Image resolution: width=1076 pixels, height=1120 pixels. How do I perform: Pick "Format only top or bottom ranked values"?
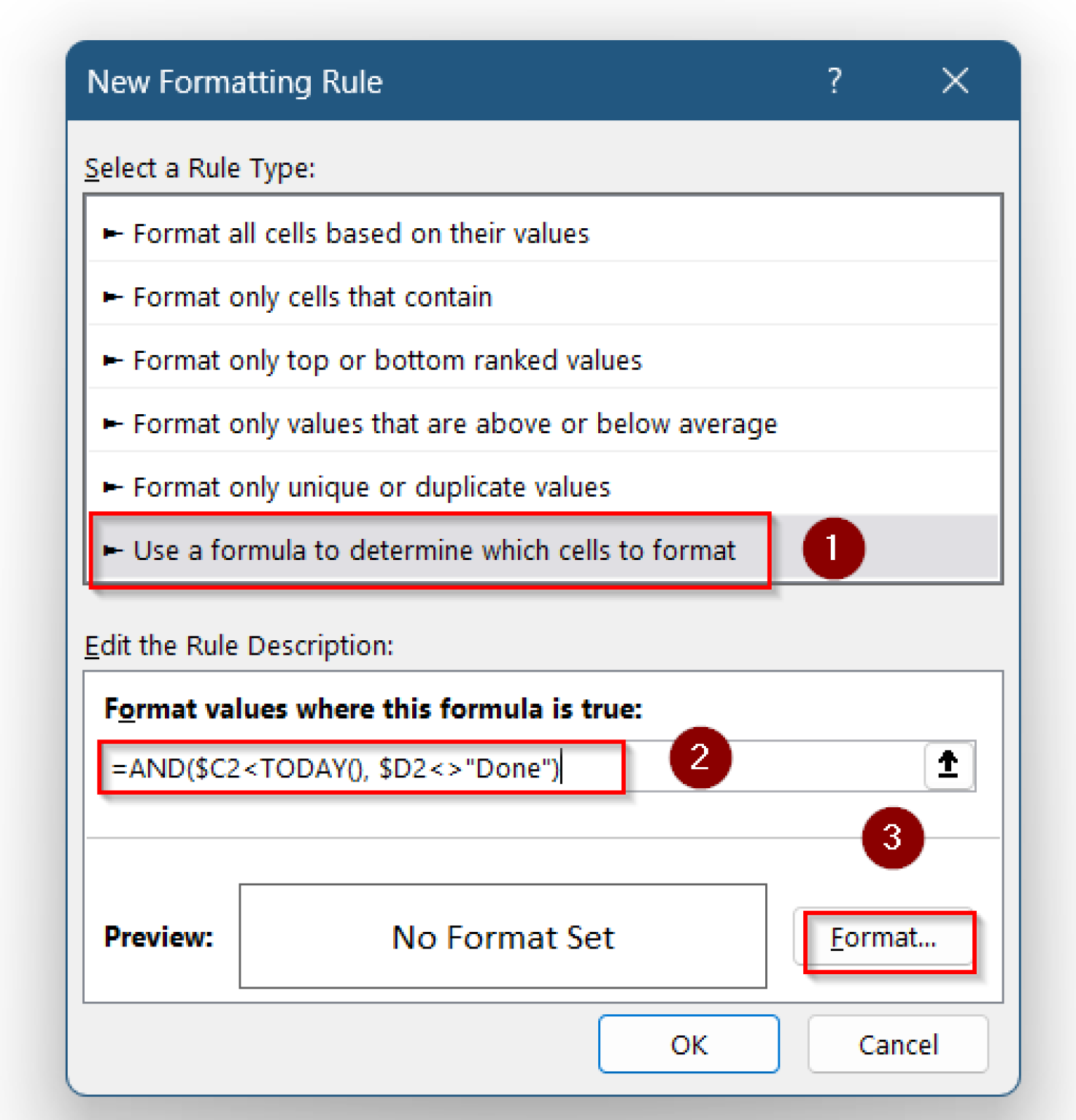coord(387,361)
